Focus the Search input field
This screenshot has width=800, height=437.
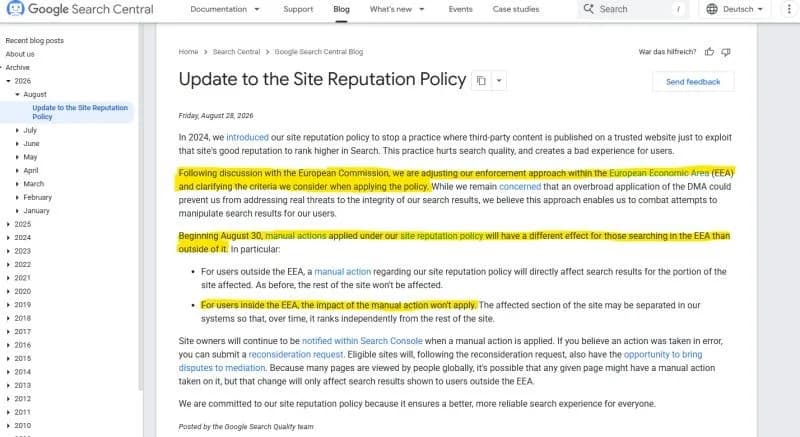633,9
